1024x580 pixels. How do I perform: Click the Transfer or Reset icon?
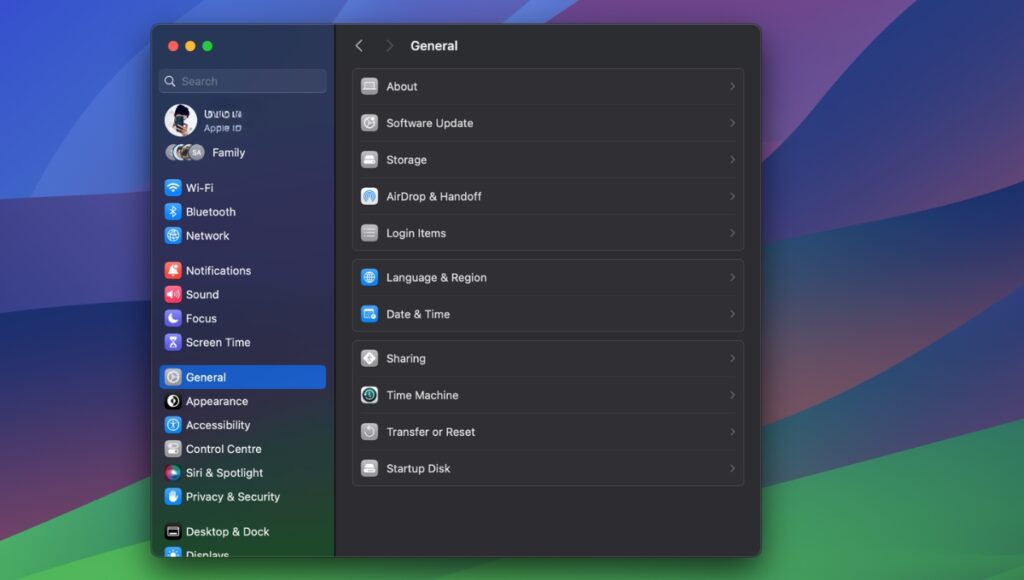coord(370,432)
